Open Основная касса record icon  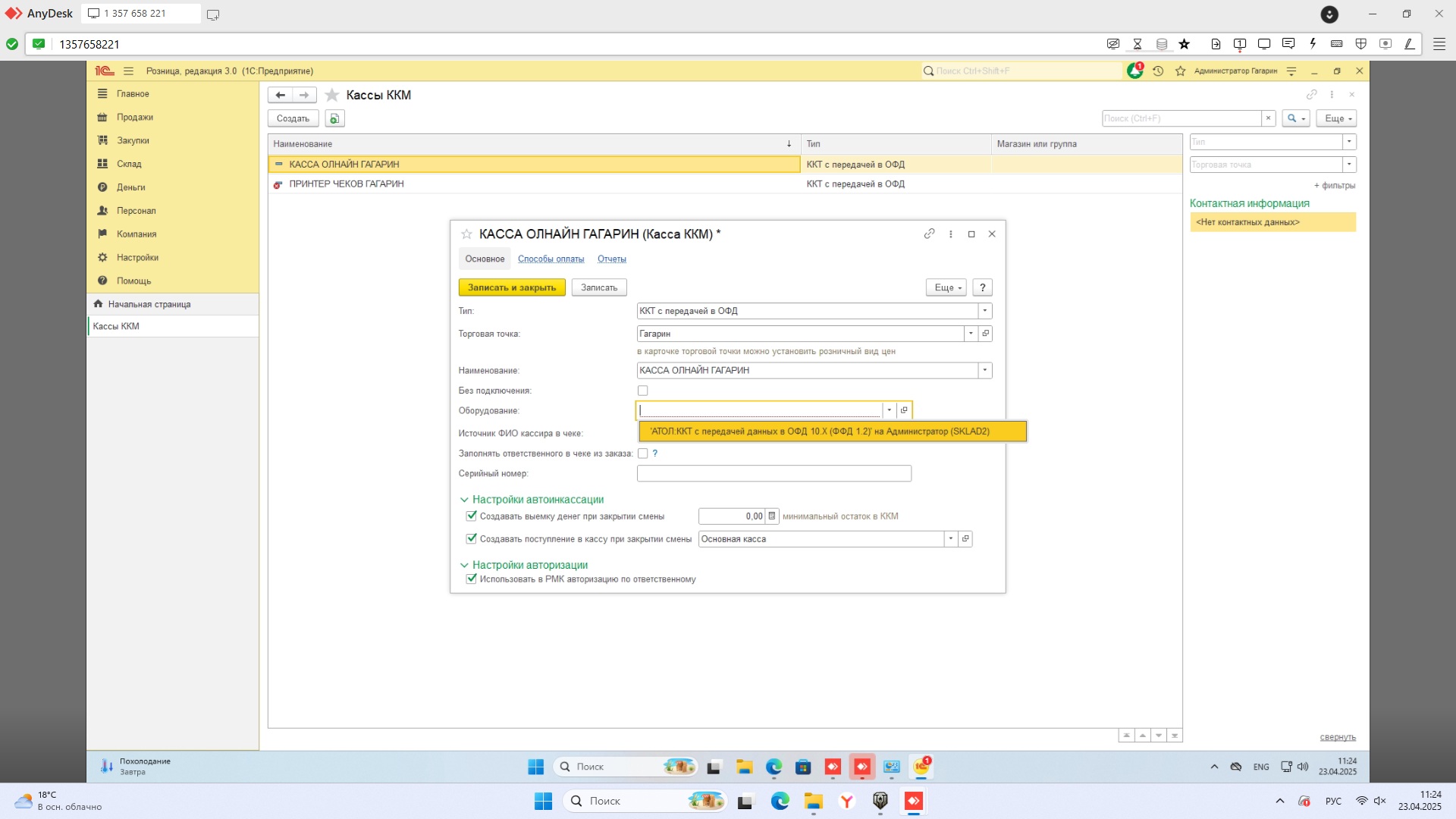pyautogui.click(x=965, y=539)
